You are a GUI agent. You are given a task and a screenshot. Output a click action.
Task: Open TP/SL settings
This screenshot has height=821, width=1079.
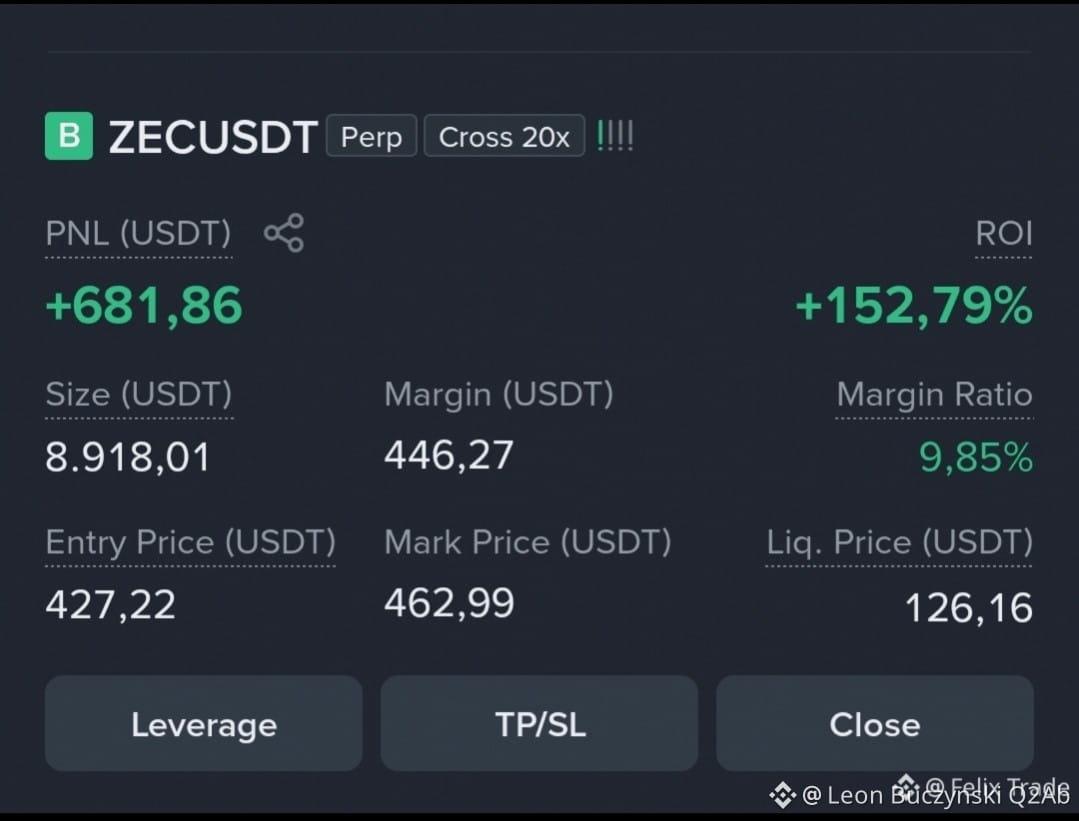(540, 723)
